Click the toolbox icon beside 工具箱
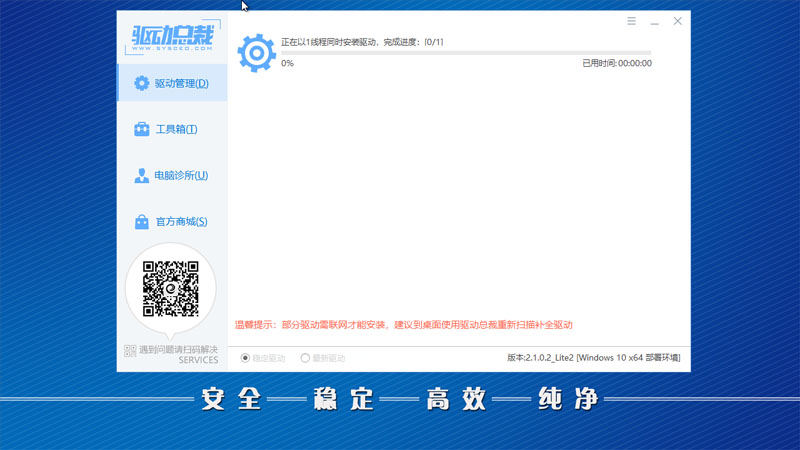 pyautogui.click(x=141, y=129)
